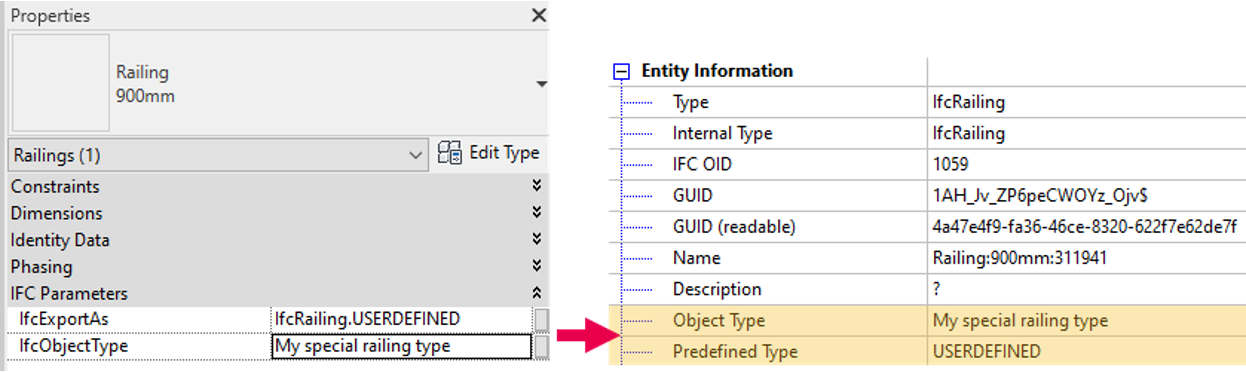Viewport: 1246px width, 372px height.
Task: Select the Internal Type row
Action: 927,133
